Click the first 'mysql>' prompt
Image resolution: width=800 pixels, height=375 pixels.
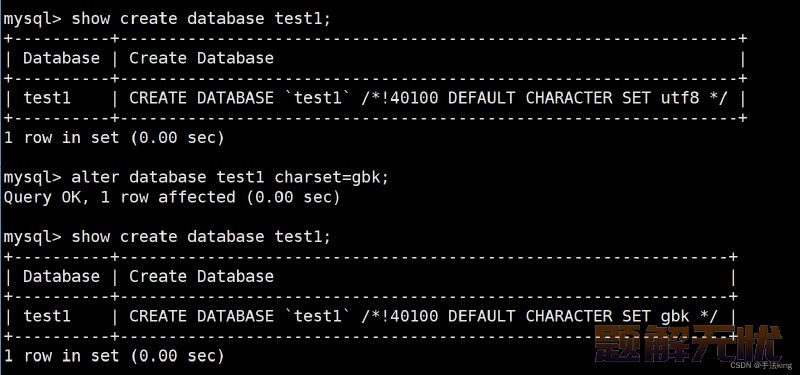(x=33, y=19)
